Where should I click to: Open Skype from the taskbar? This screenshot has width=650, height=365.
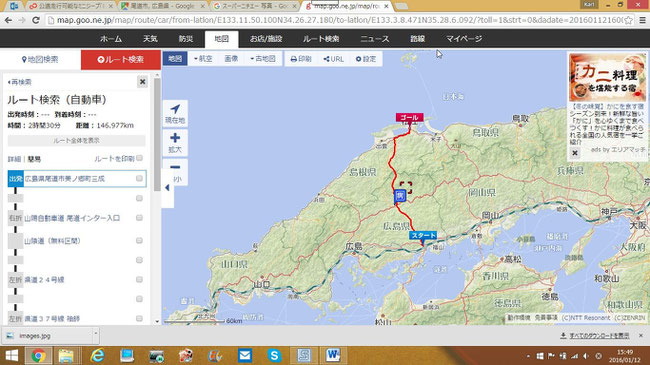[x=274, y=355]
